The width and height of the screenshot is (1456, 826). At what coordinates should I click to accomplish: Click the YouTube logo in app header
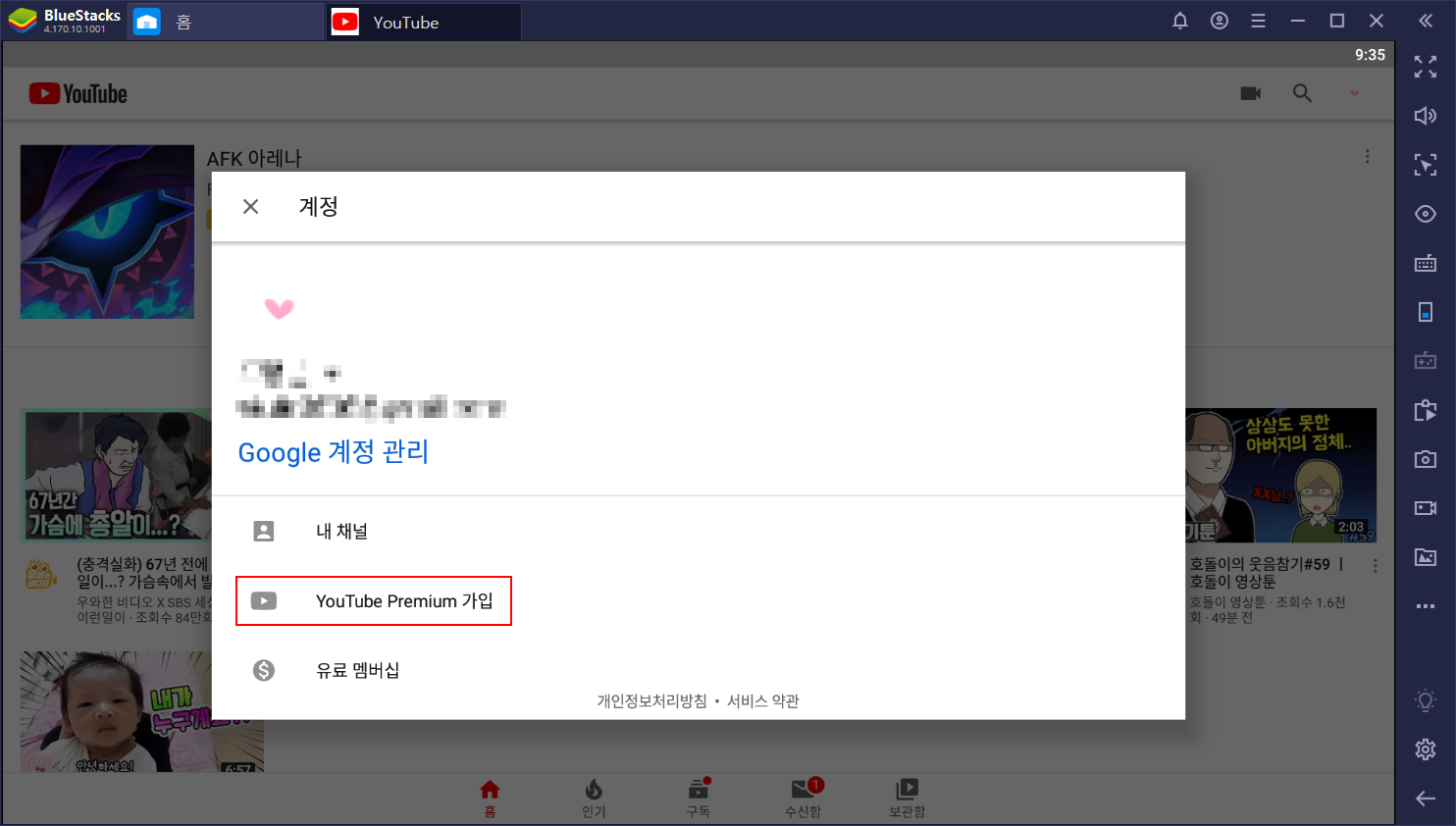[x=78, y=93]
